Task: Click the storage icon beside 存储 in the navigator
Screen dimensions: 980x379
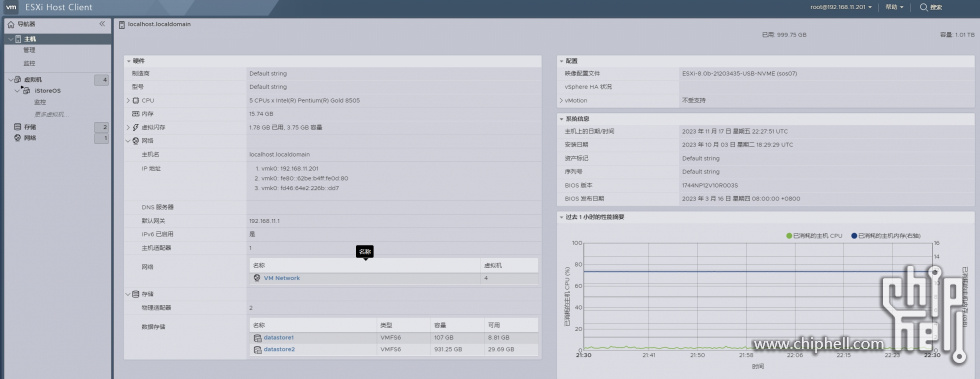Action: [18, 127]
